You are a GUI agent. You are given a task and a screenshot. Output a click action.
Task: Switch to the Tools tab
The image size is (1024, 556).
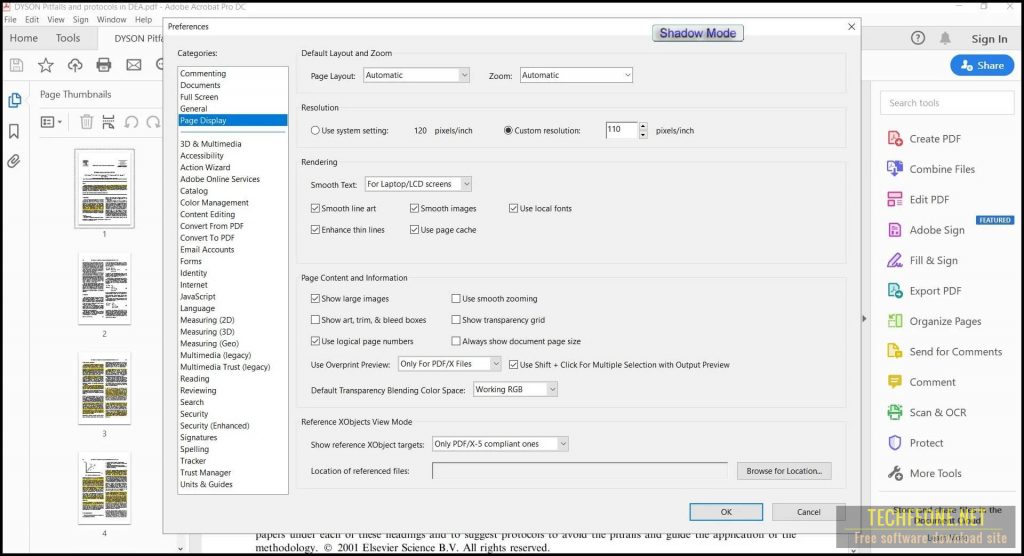coord(68,38)
